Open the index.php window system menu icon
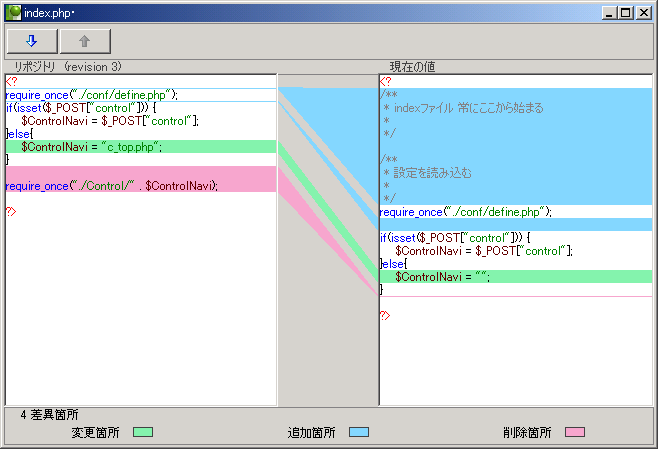658x449 pixels. pyautogui.click(x=13, y=12)
